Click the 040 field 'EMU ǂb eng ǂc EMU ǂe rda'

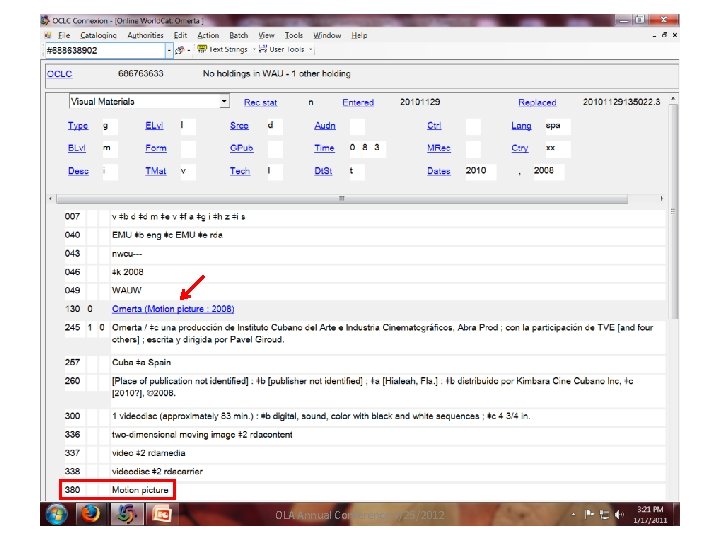[x=167, y=235]
